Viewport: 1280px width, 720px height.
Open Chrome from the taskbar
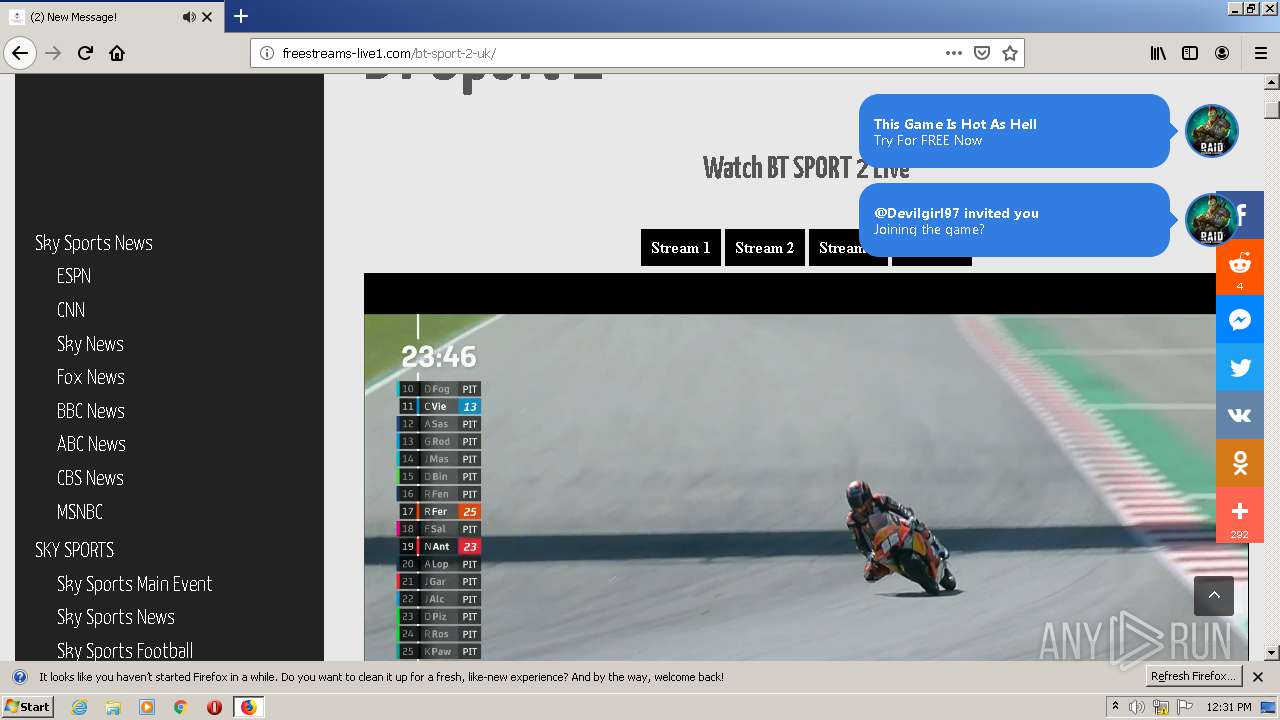point(180,707)
